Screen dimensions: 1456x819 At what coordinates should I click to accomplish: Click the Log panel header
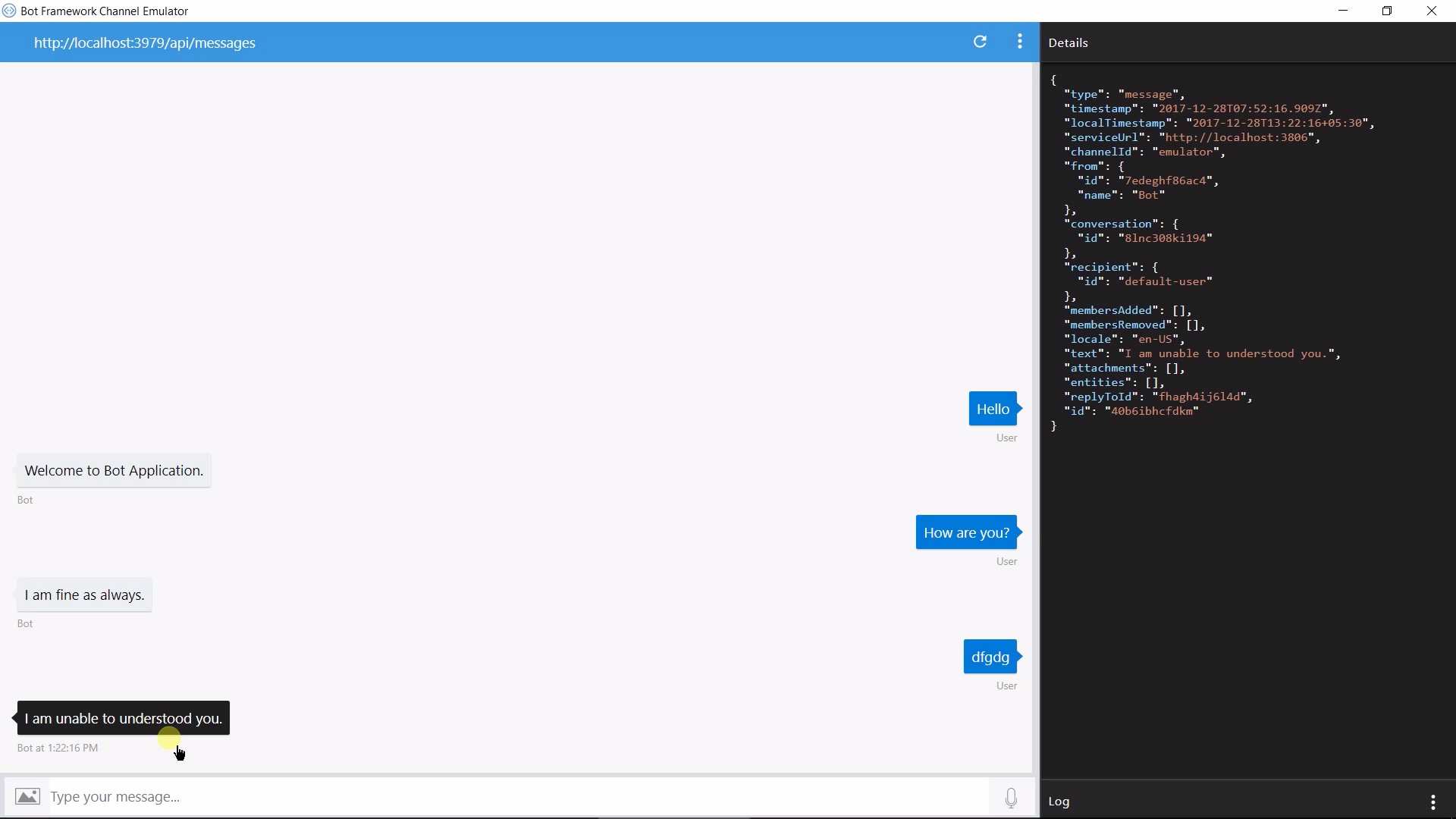[x=1059, y=802]
